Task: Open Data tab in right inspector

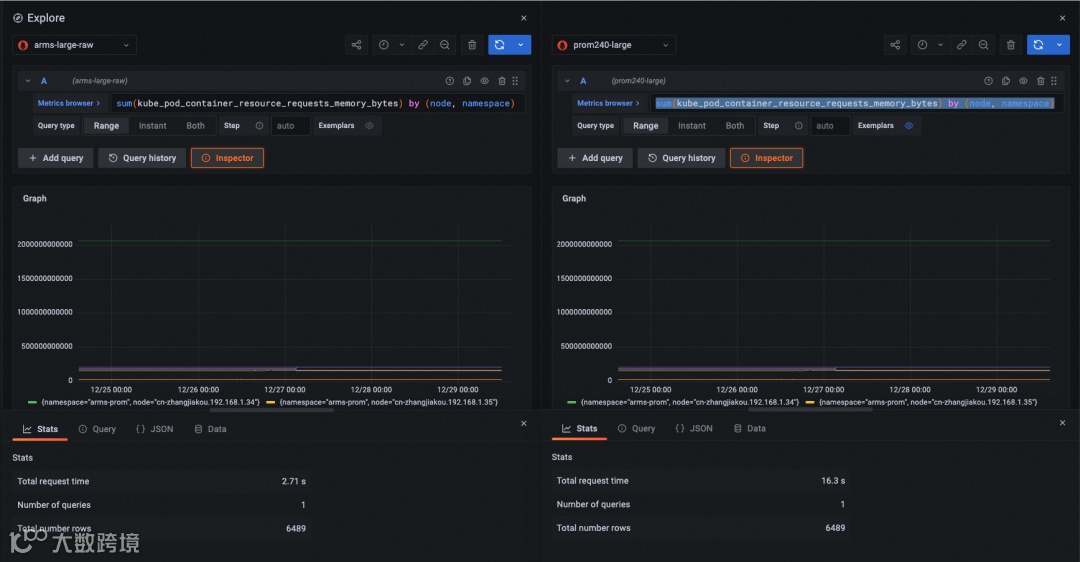Action: 750,428
